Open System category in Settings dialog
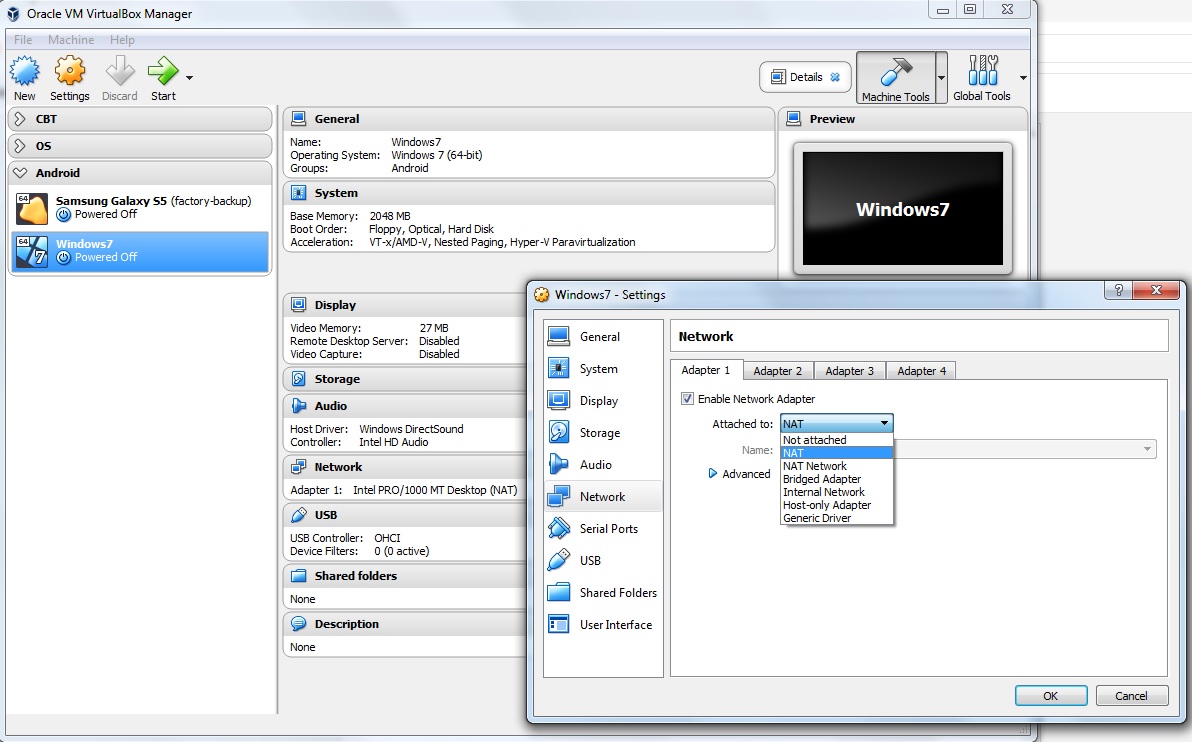The height and width of the screenshot is (744, 1196). click(603, 369)
